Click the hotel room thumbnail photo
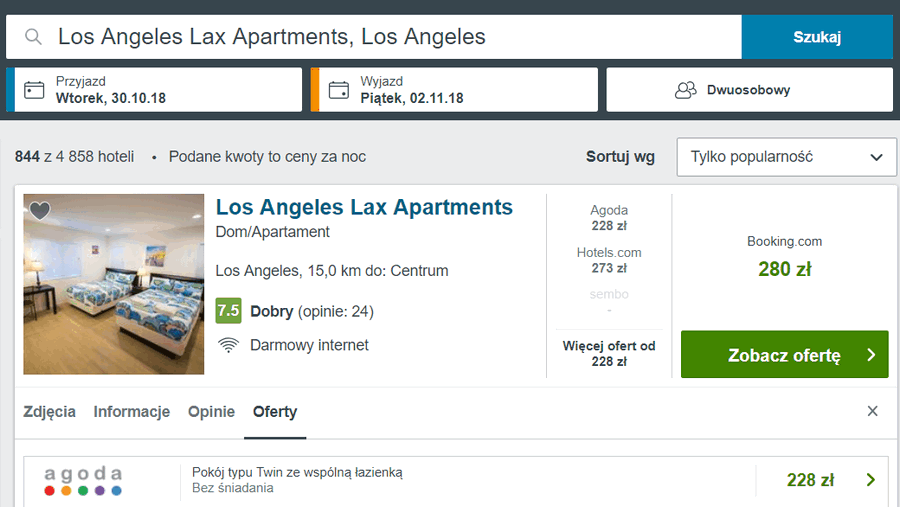This screenshot has height=507, width=900. 114,284
